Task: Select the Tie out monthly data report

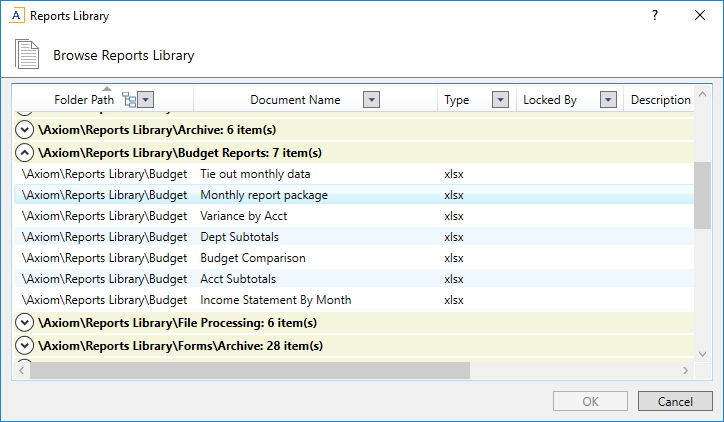Action: pos(255,174)
